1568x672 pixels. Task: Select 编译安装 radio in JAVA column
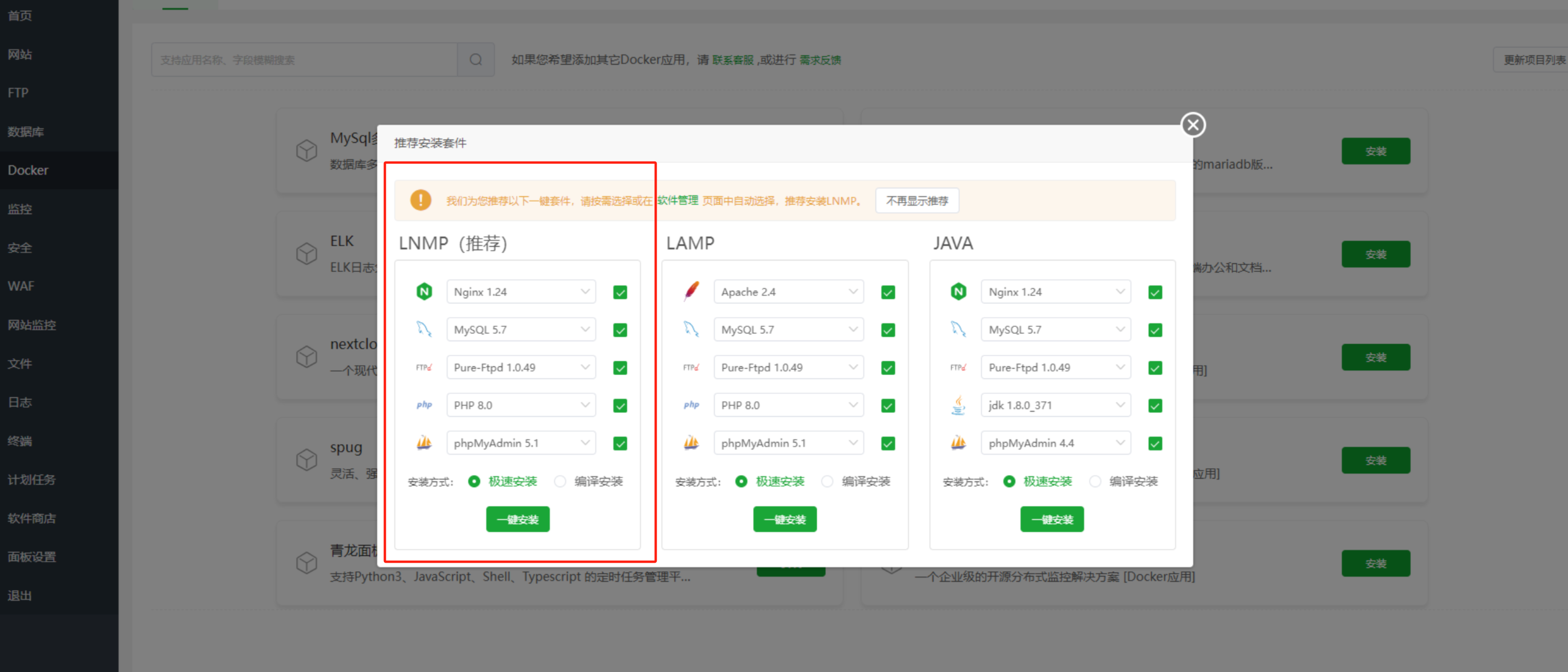pyautogui.click(x=1095, y=481)
